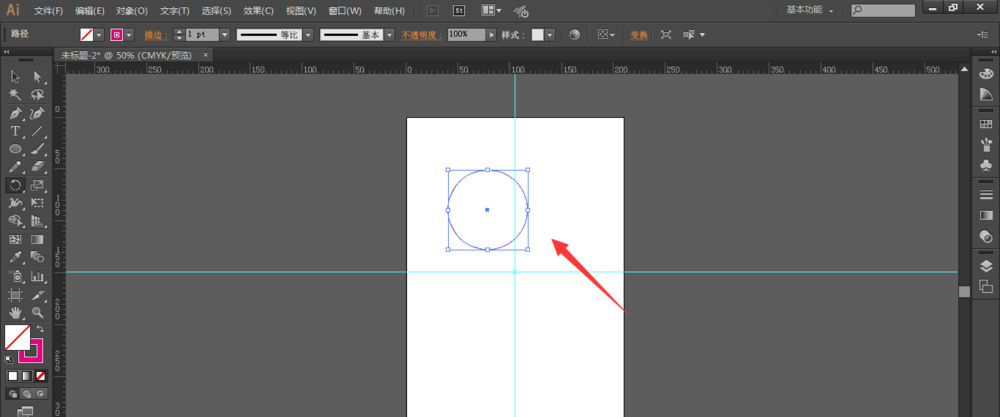Image resolution: width=1000 pixels, height=417 pixels.
Task: Select the Paintbrush tool
Action: (x=37, y=149)
